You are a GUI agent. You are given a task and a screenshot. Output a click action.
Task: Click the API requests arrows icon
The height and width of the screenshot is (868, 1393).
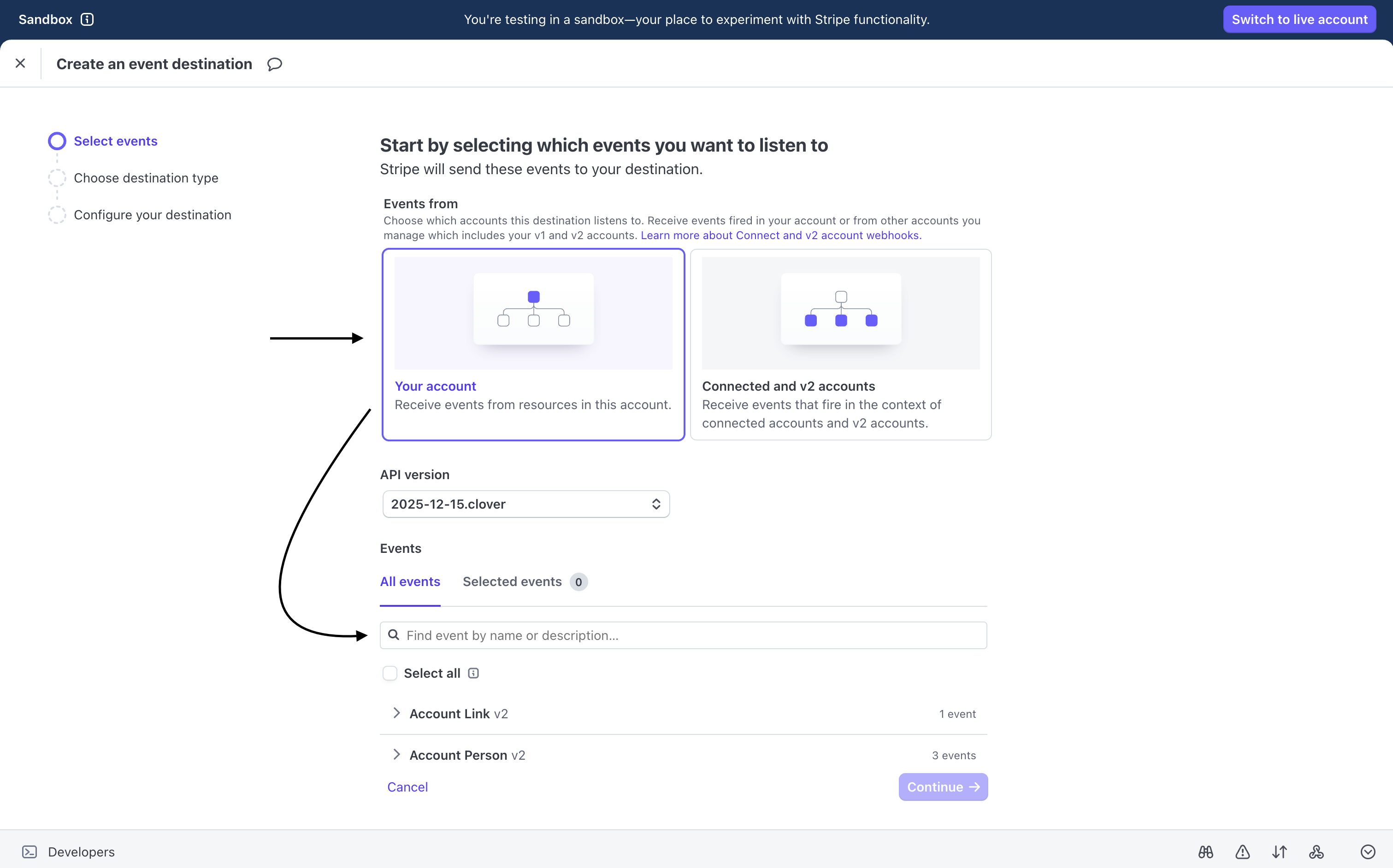(x=1279, y=852)
